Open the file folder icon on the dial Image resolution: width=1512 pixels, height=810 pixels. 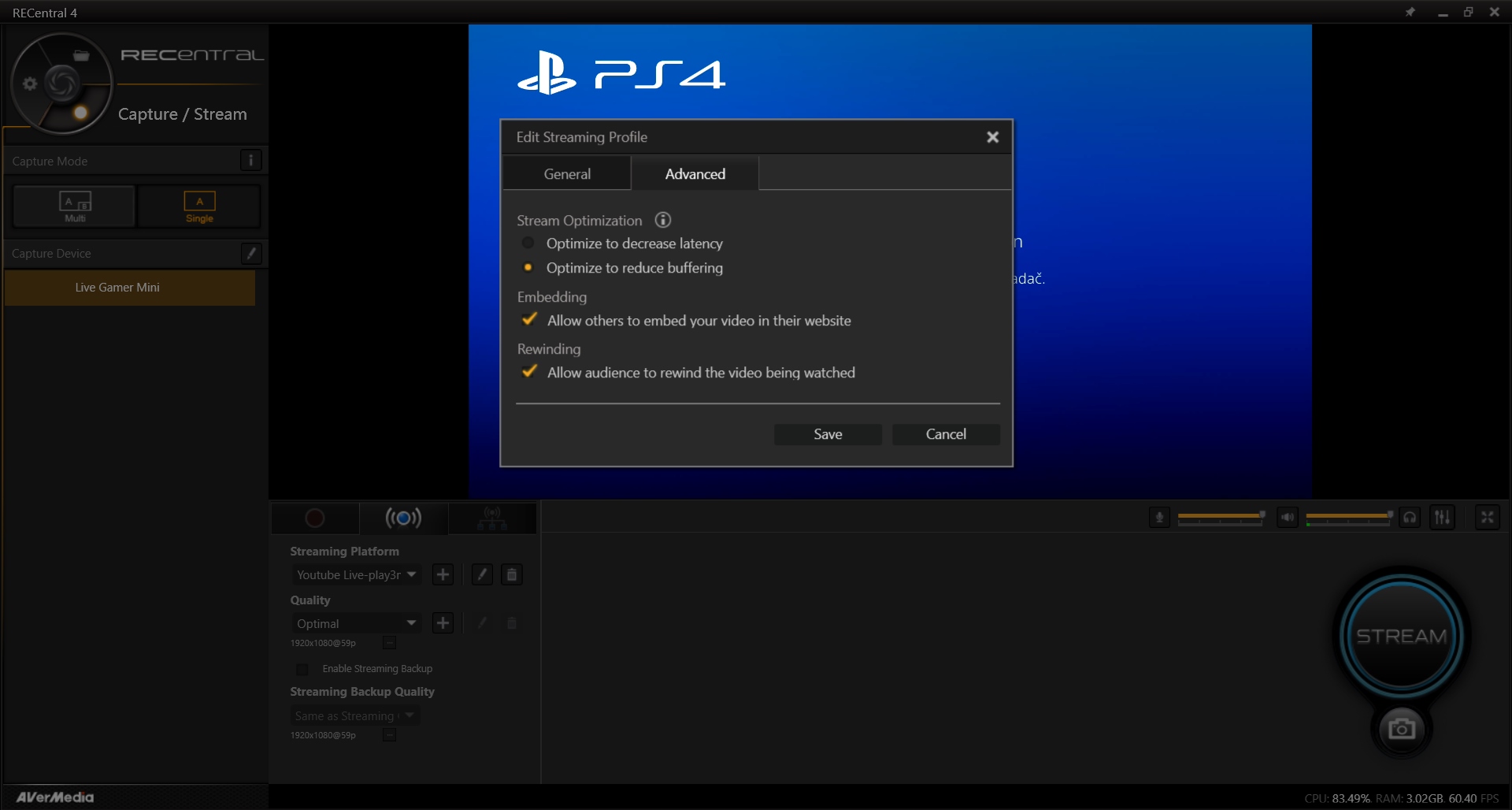tap(81, 55)
